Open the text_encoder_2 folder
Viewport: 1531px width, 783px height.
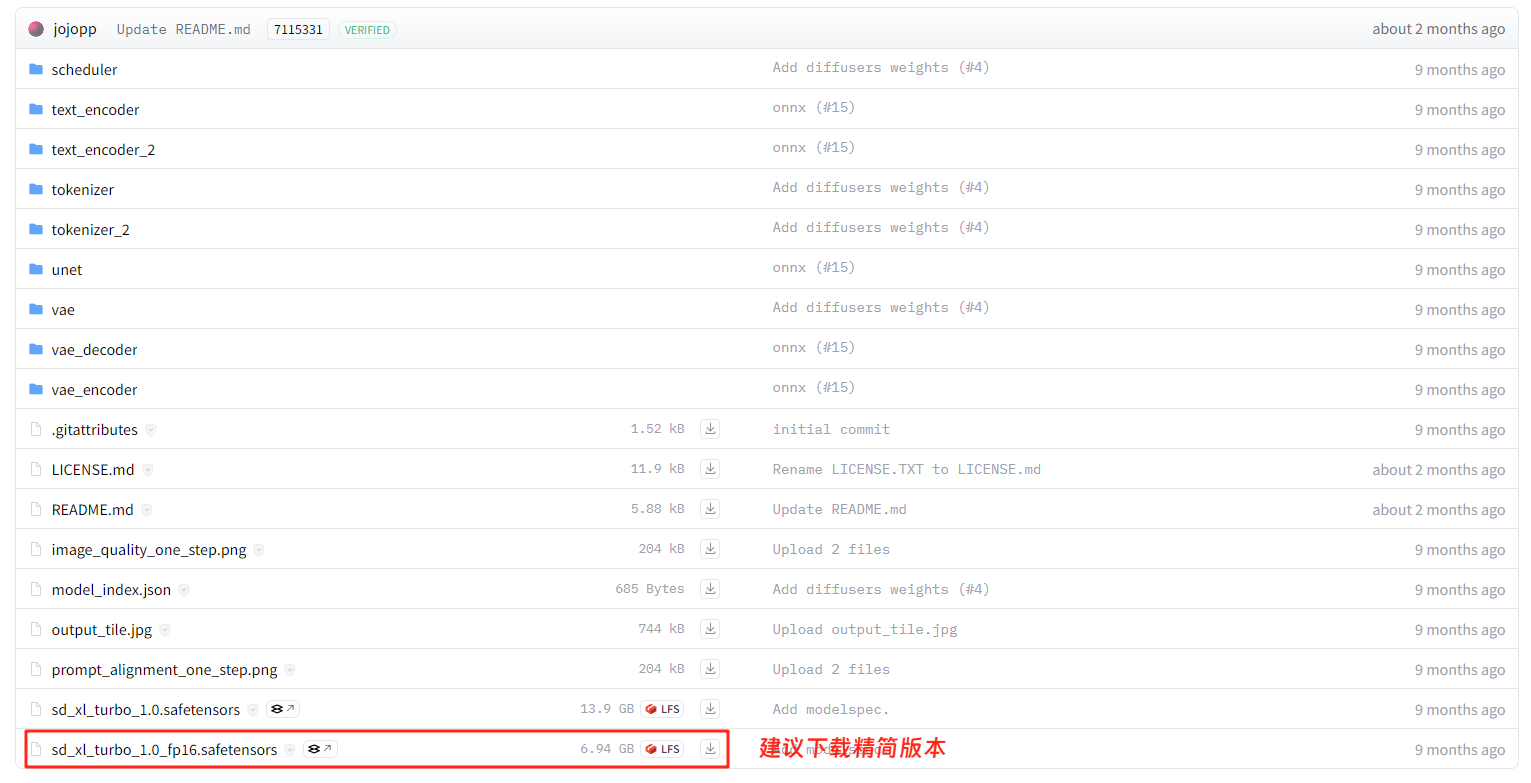[x=103, y=149]
